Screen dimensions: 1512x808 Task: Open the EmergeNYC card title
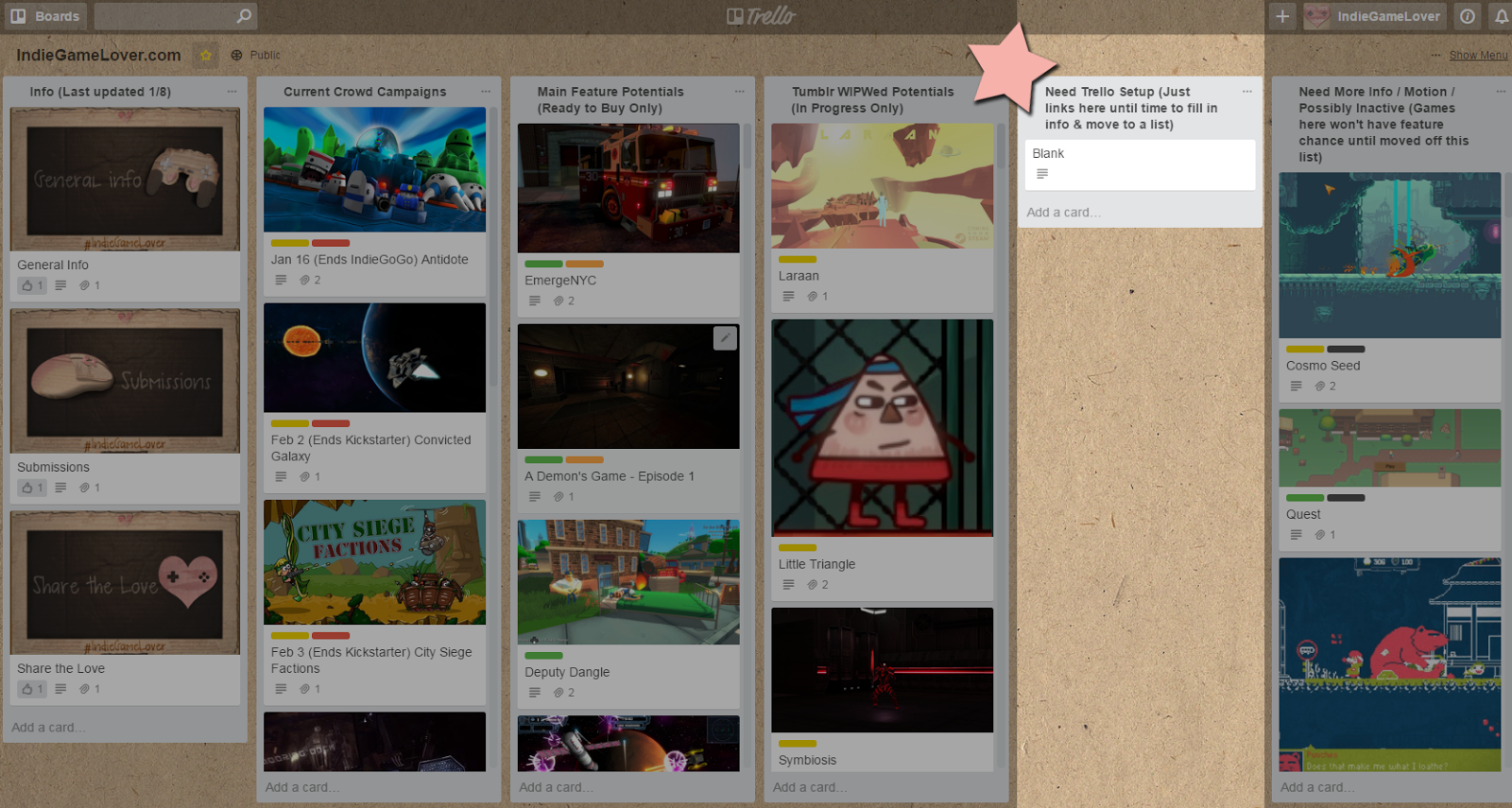click(x=560, y=280)
